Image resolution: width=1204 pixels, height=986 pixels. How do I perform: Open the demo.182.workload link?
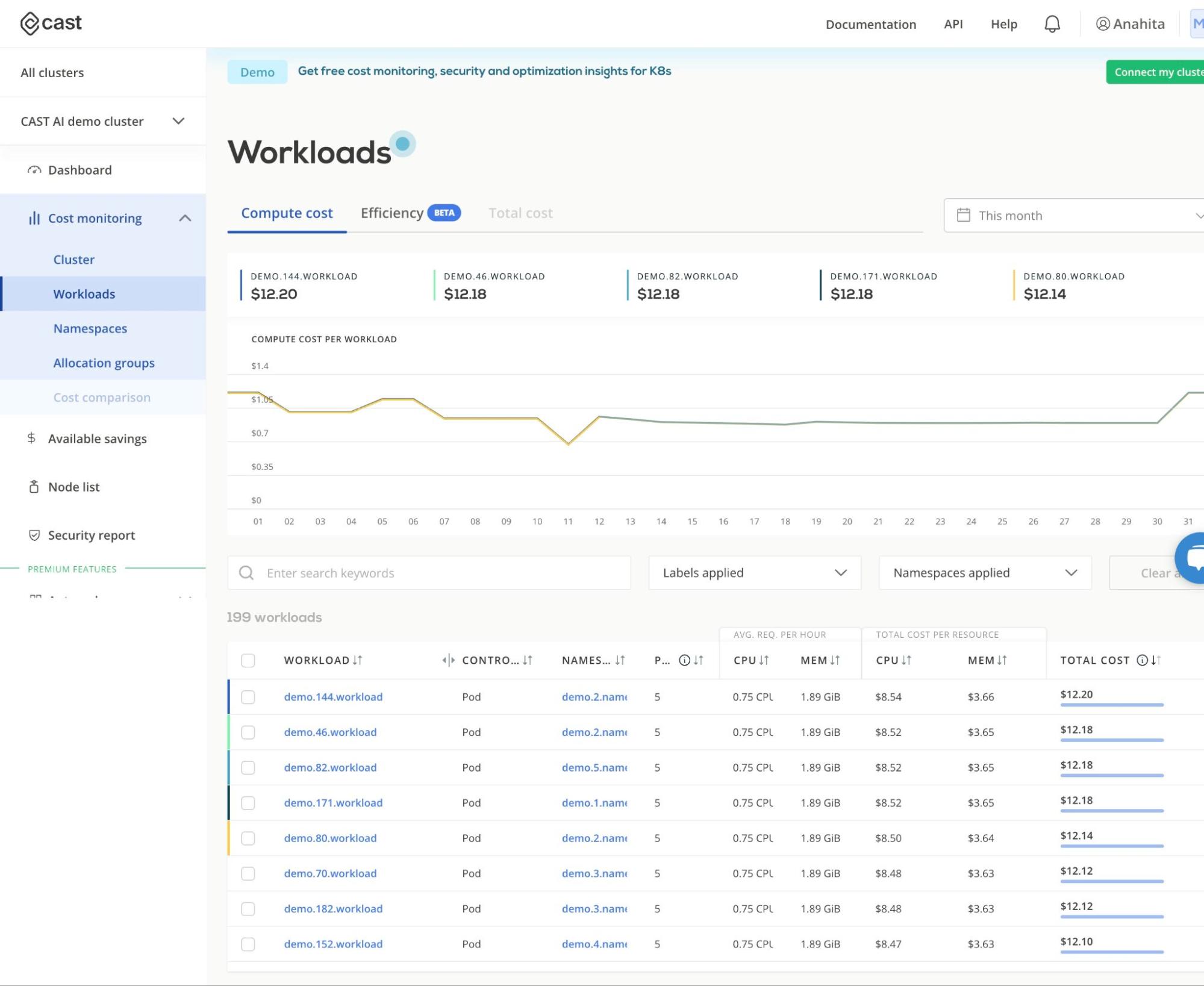[333, 908]
